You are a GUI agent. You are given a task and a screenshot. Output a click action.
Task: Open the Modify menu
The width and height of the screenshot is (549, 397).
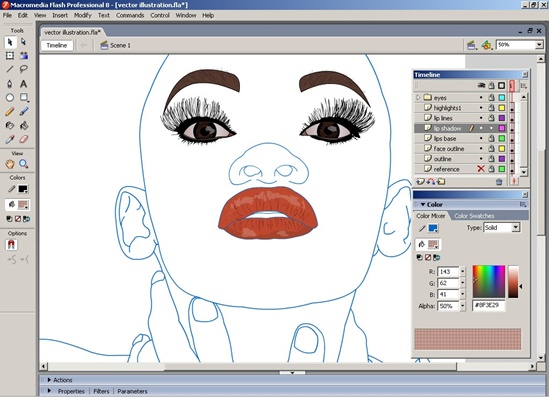(83, 15)
